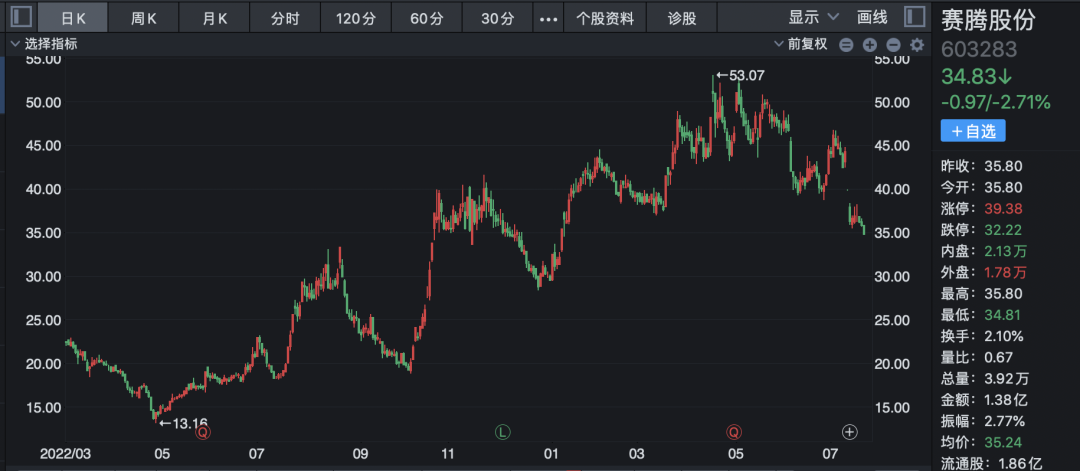Image resolution: width=1080 pixels, height=471 pixels.
Task: Switch to the 60分 chart tab
Action: tap(427, 18)
